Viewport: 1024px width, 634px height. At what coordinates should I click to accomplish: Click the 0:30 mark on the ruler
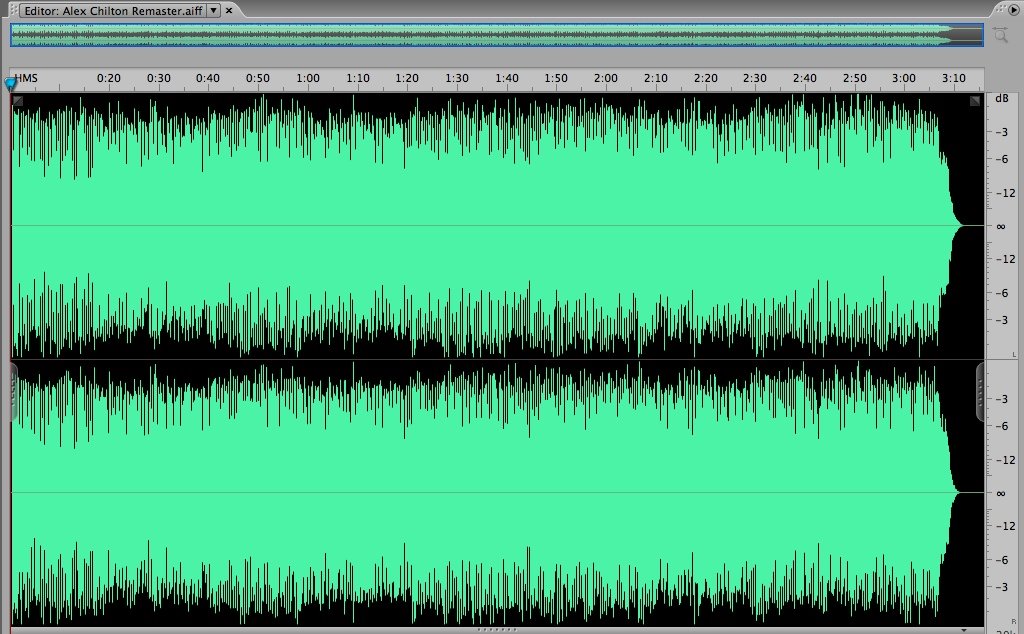158,78
